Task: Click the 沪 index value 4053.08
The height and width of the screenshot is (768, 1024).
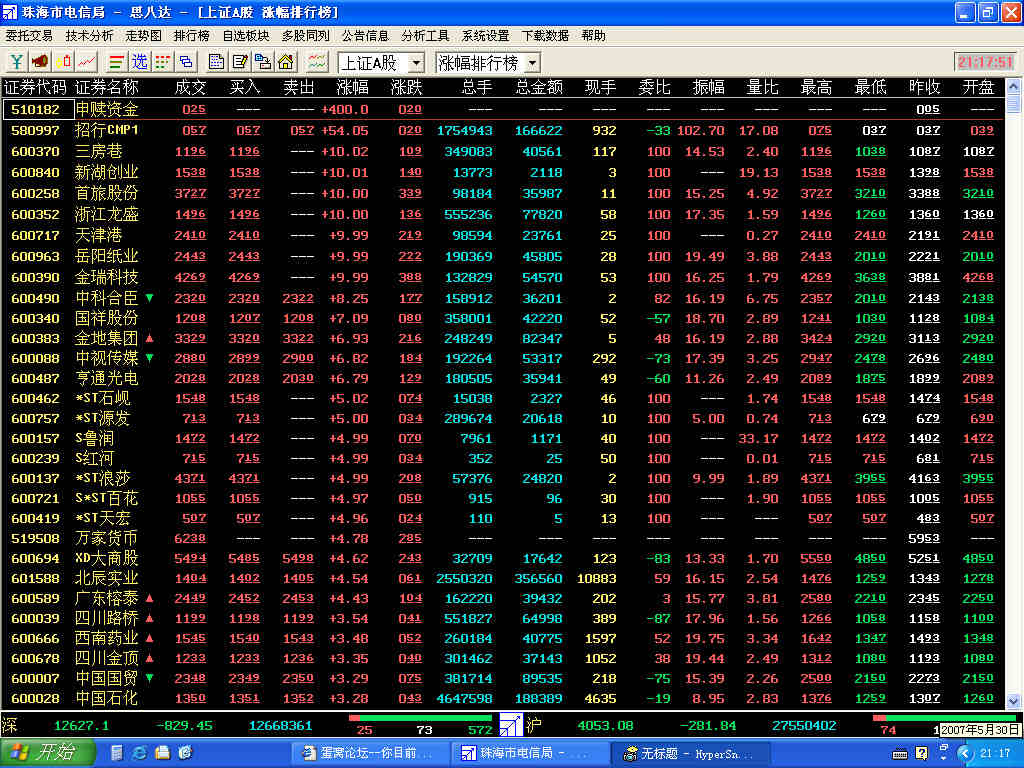Action: pyautogui.click(x=605, y=726)
